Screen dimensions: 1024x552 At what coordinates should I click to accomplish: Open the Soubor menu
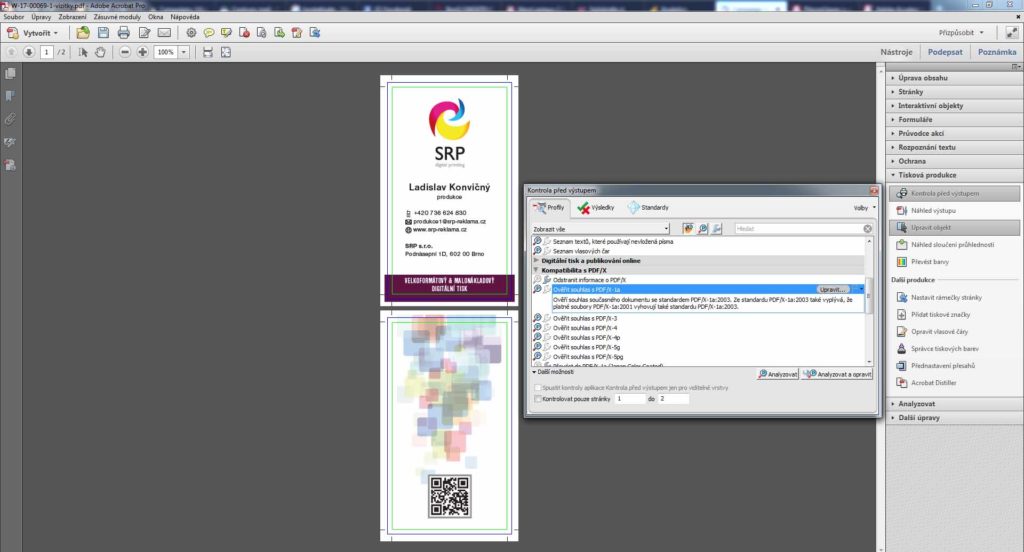pos(14,17)
